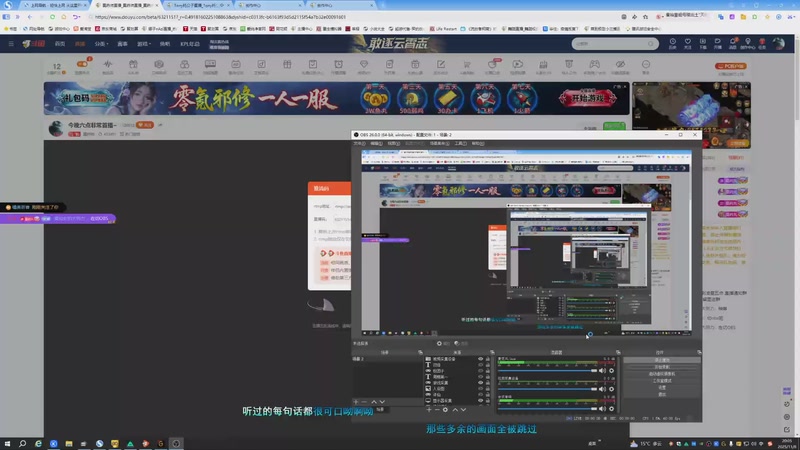Screen dimensions: 800x450
Task: Click second button in OBS controls panel
Action: 662,367
